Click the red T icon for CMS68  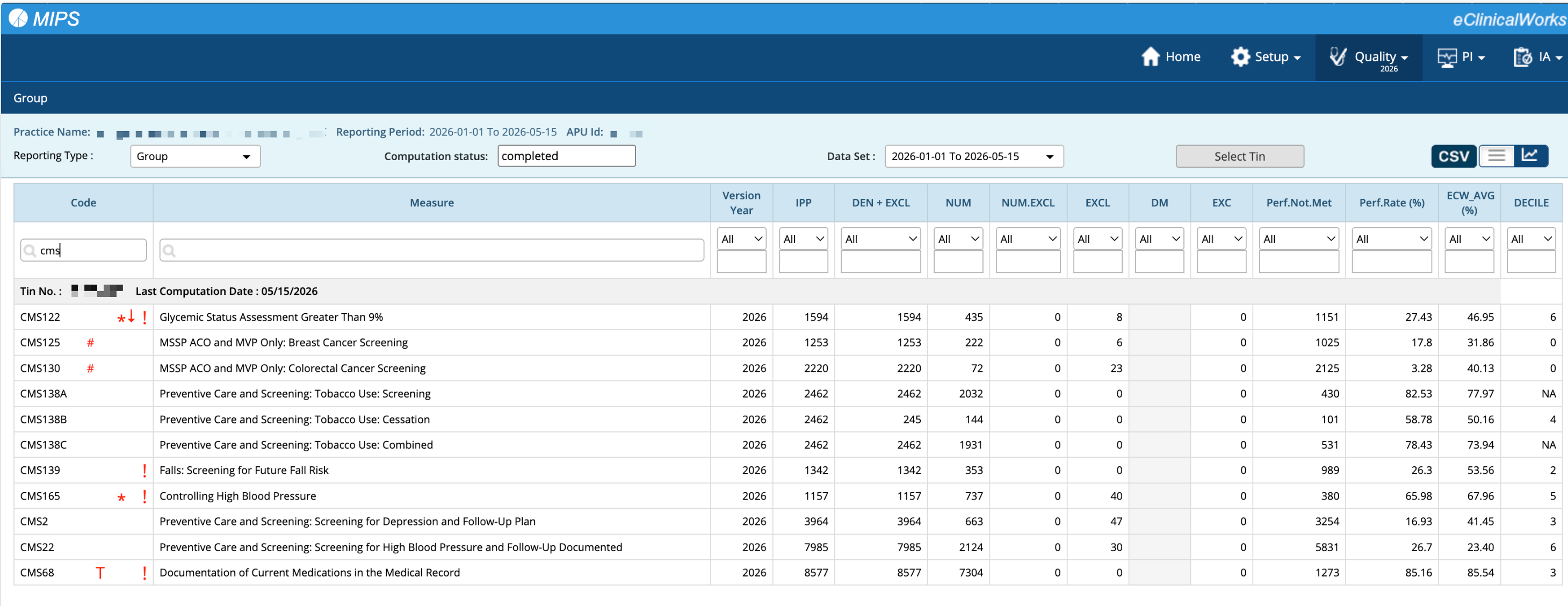click(x=100, y=573)
